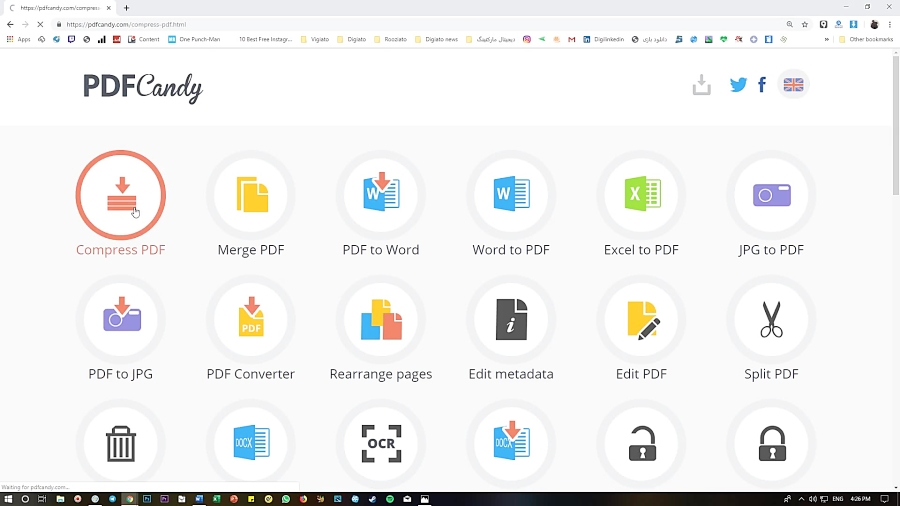Open the One Punch-Man bookmark

194,40
